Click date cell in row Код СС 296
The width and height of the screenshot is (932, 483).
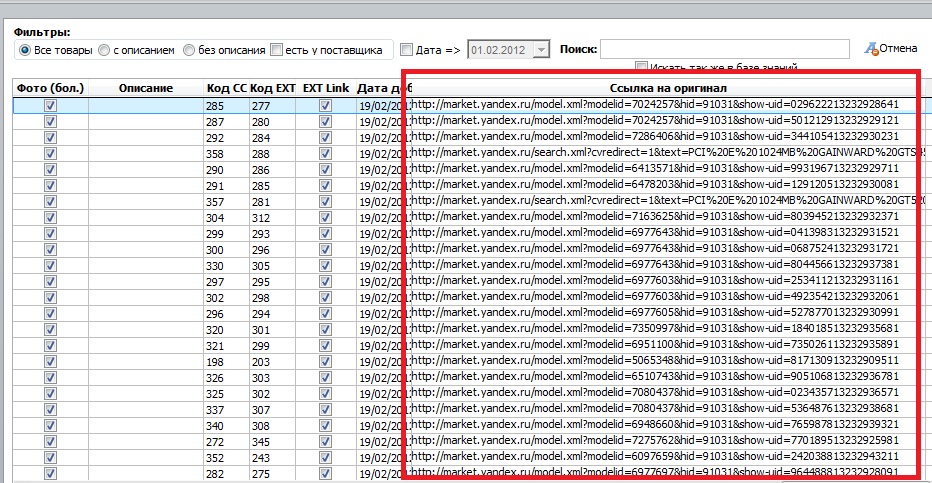point(383,314)
